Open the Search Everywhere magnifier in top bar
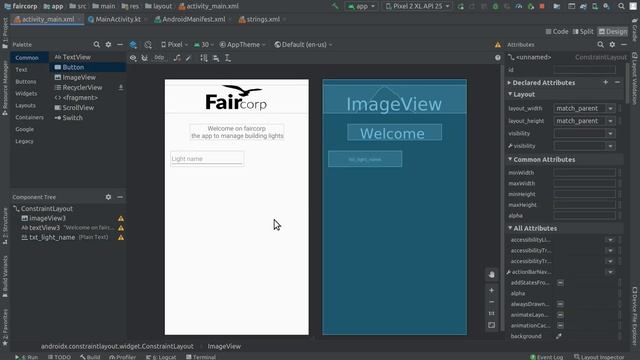Image resolution: width=640 pixels, height=360 pixels. (621, 6)
